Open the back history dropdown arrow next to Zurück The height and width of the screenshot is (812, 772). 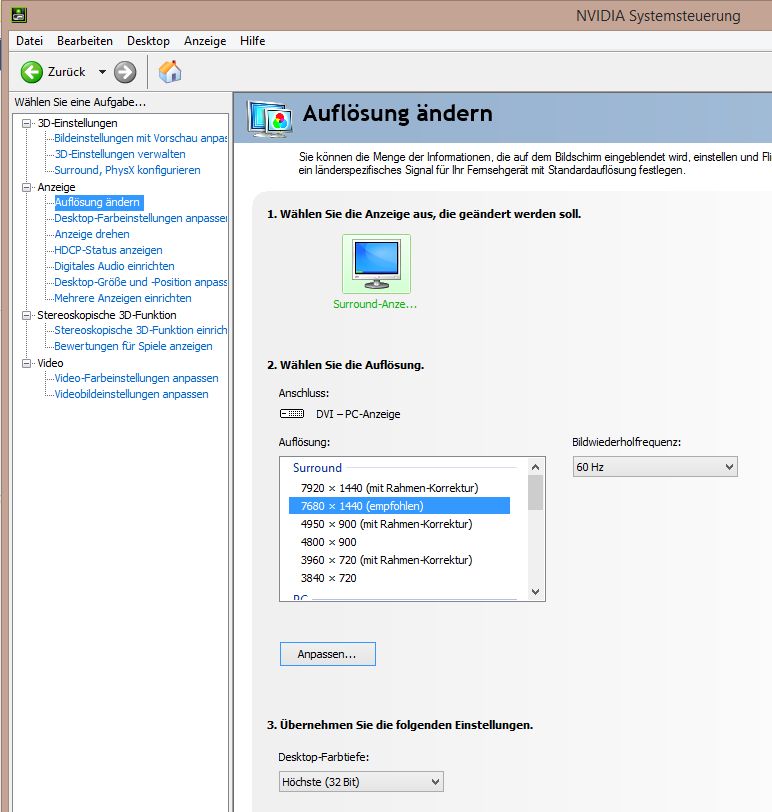102,72
